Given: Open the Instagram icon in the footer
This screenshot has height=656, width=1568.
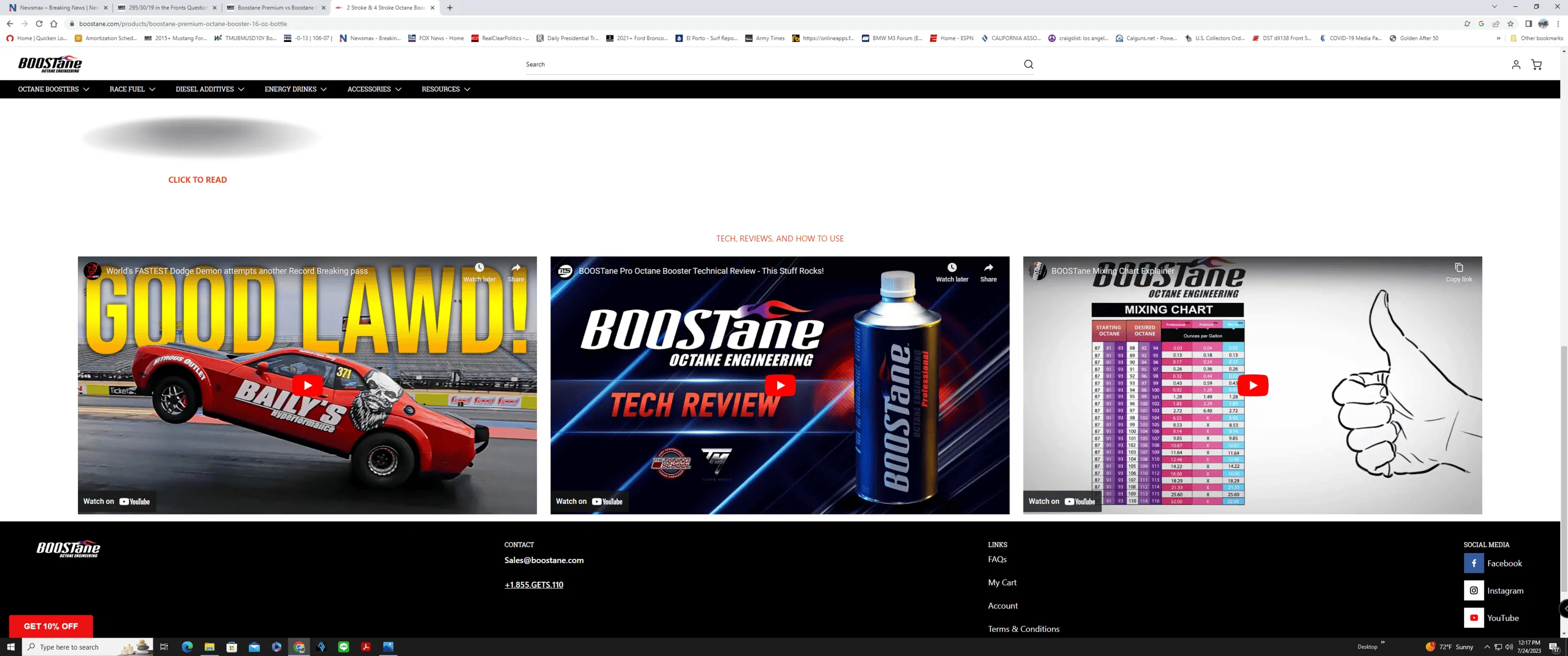Looking at the screenshot, I should [x=1473, y=590].
